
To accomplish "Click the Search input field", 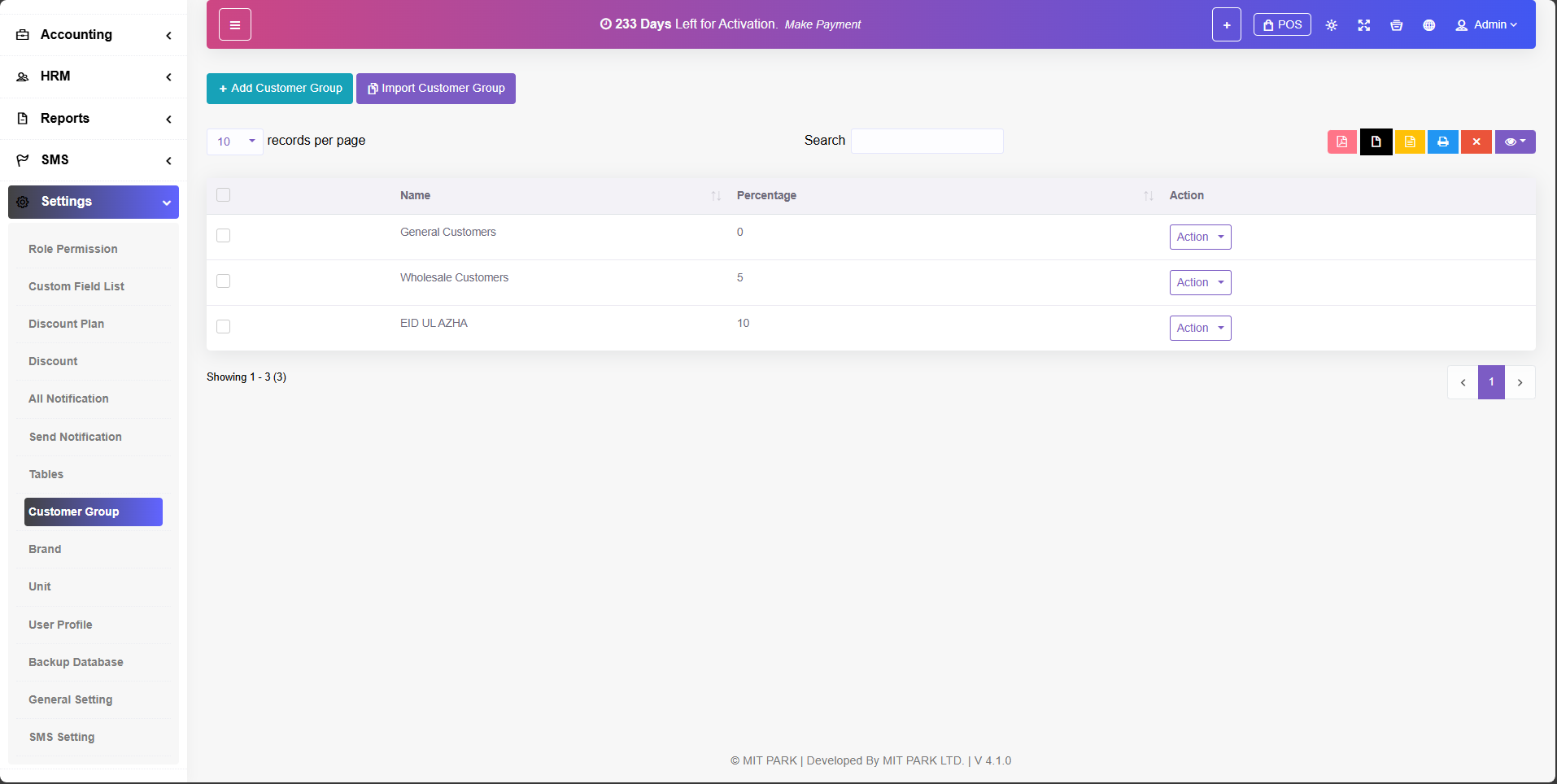I will 927,142.
